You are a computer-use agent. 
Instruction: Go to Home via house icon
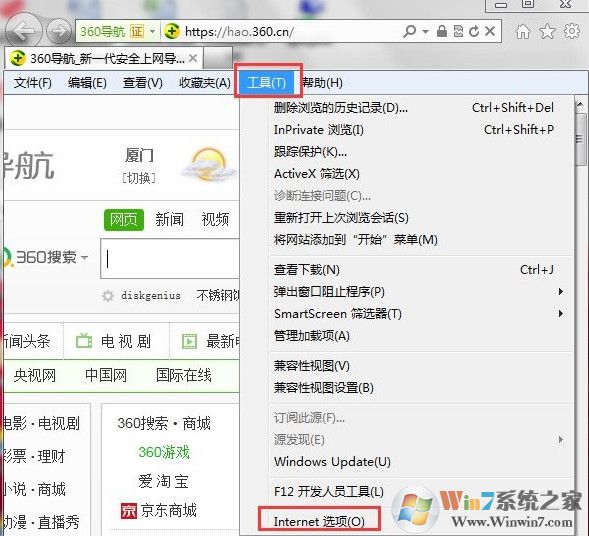[x=523, y=32]
